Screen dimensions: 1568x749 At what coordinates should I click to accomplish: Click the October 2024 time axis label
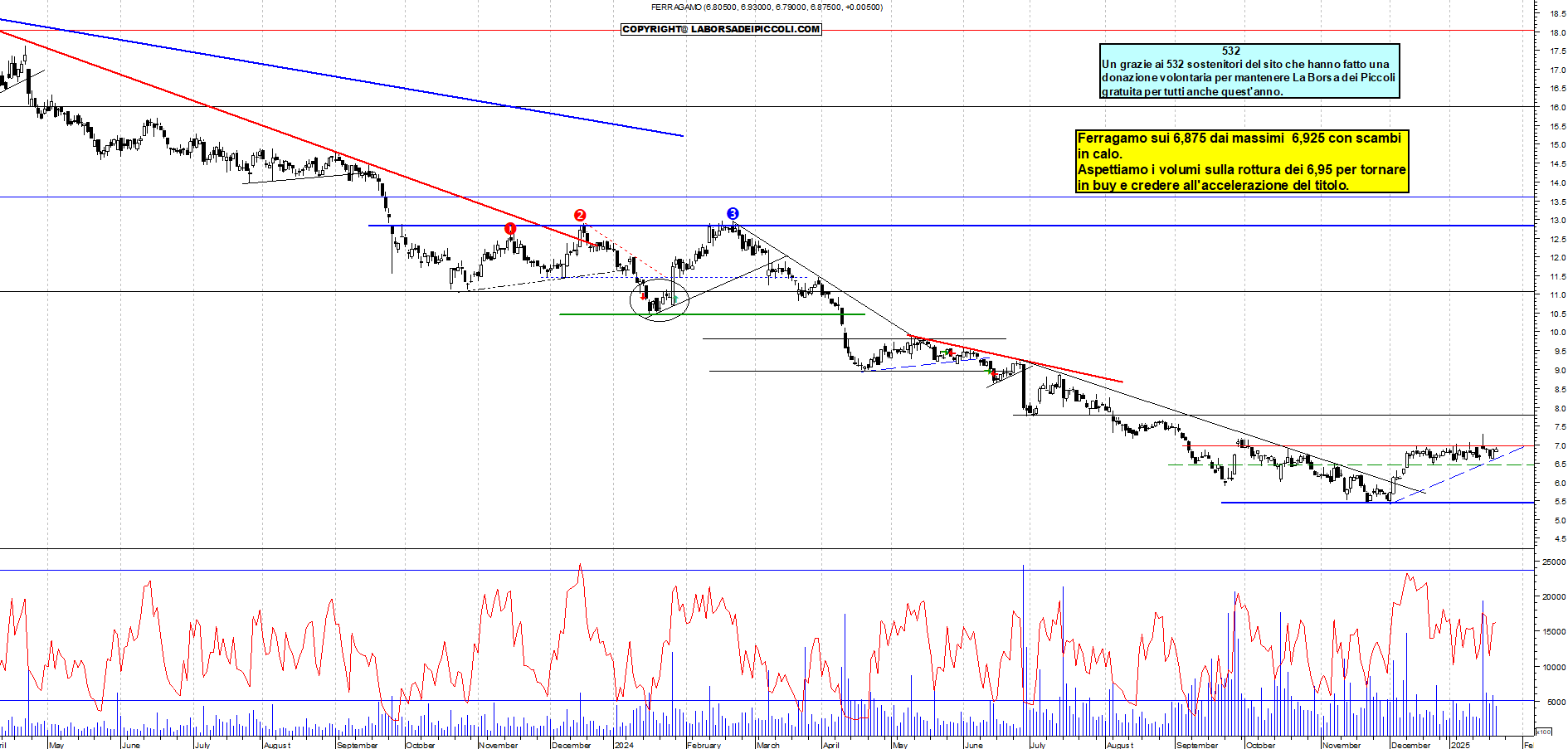(1260, 745)
